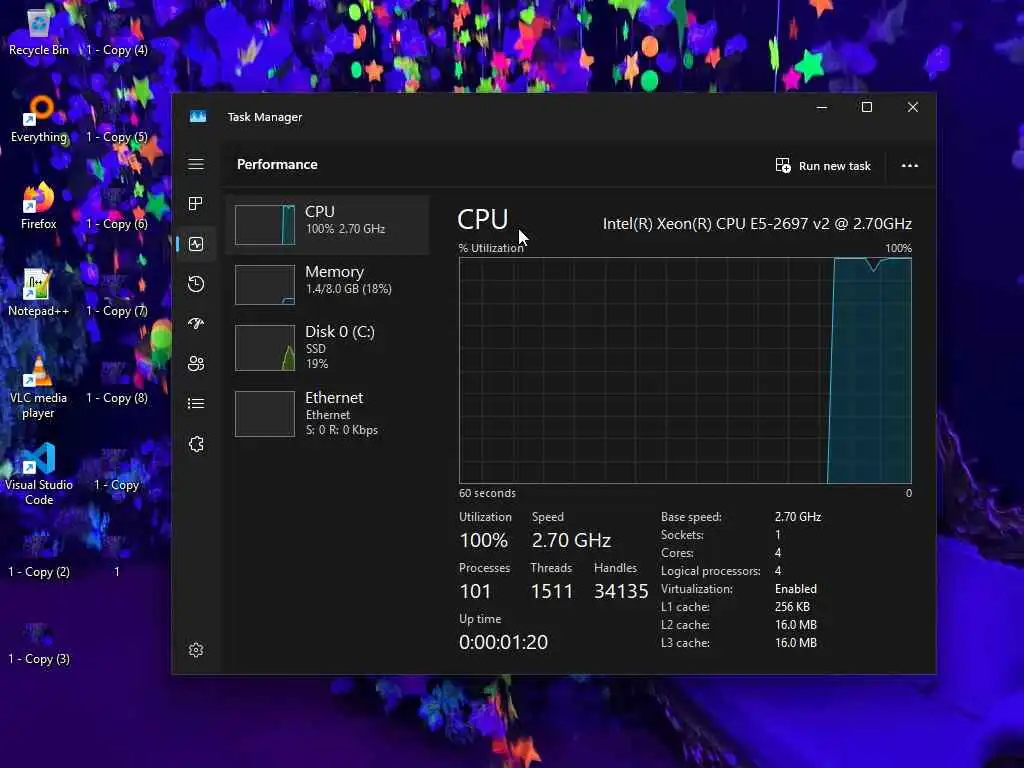This screenshot has height=768, width=1024.
Task: Select the Recycle Bin desktop icon
Action: point(39,33)
